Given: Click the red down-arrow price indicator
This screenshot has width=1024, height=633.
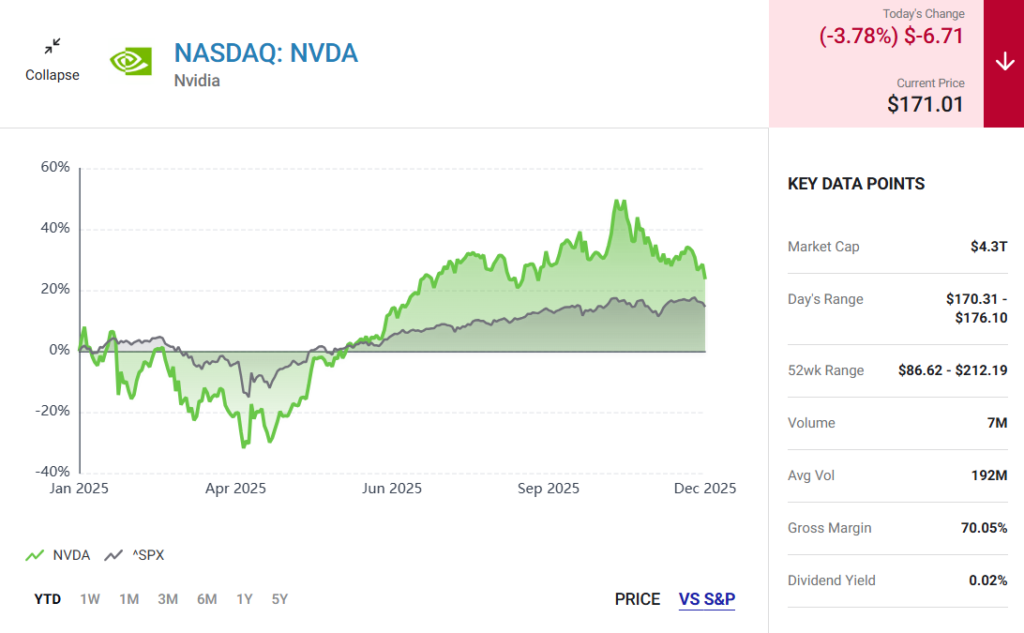Looking at the screenshot, I should (x=1004, y=62).
